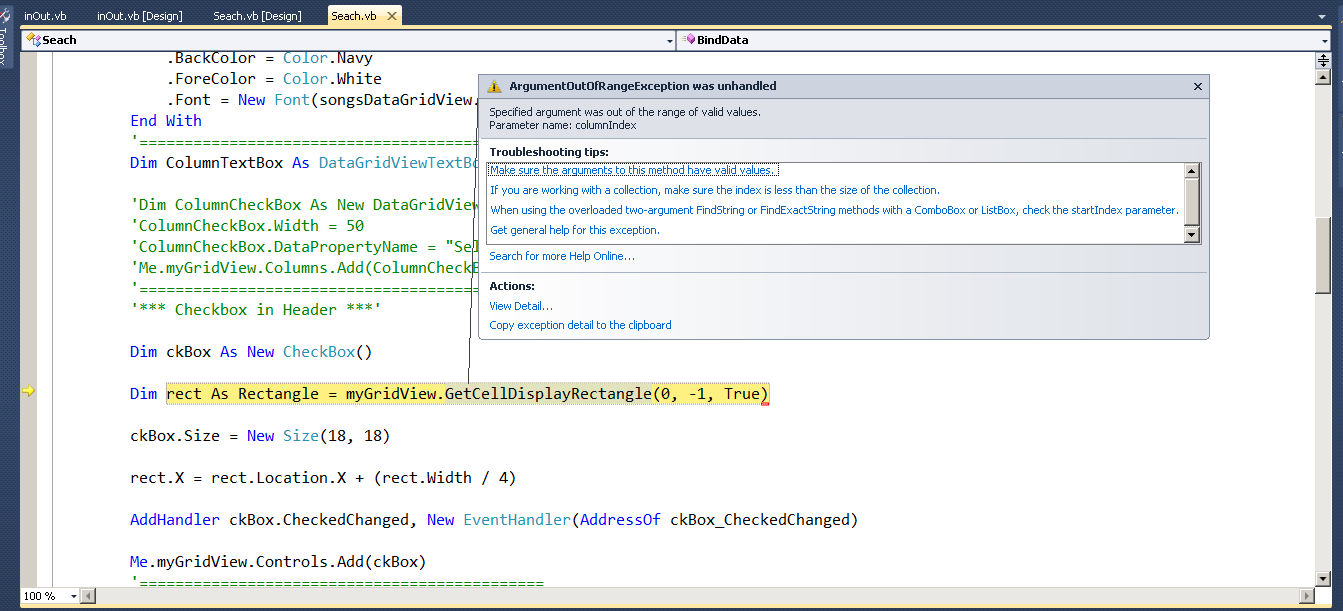
Task: Click the '.ForeColor = Color.White' line
Action: 274,78
